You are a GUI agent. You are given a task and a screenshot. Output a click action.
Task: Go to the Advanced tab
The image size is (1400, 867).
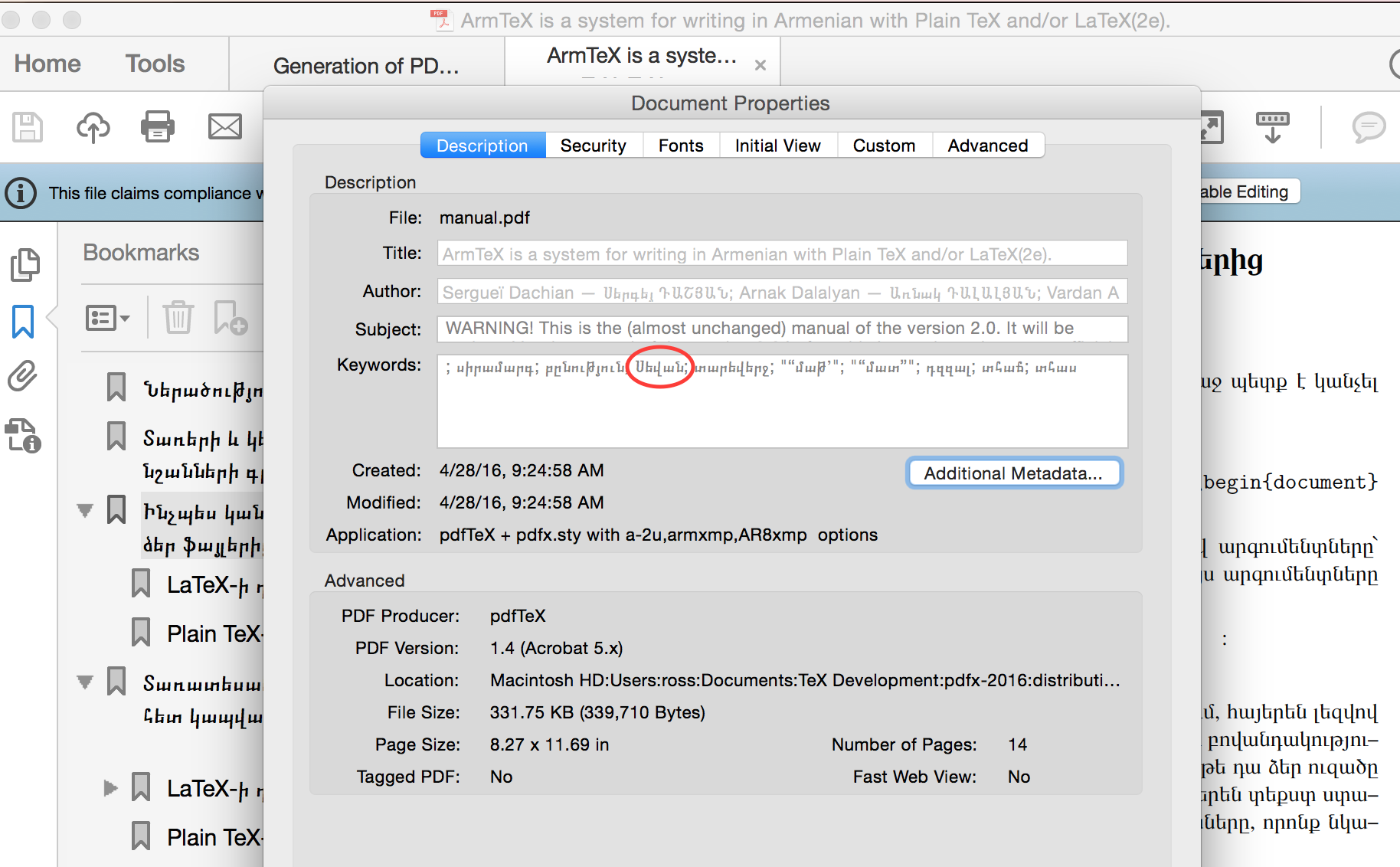pos(987,146)
